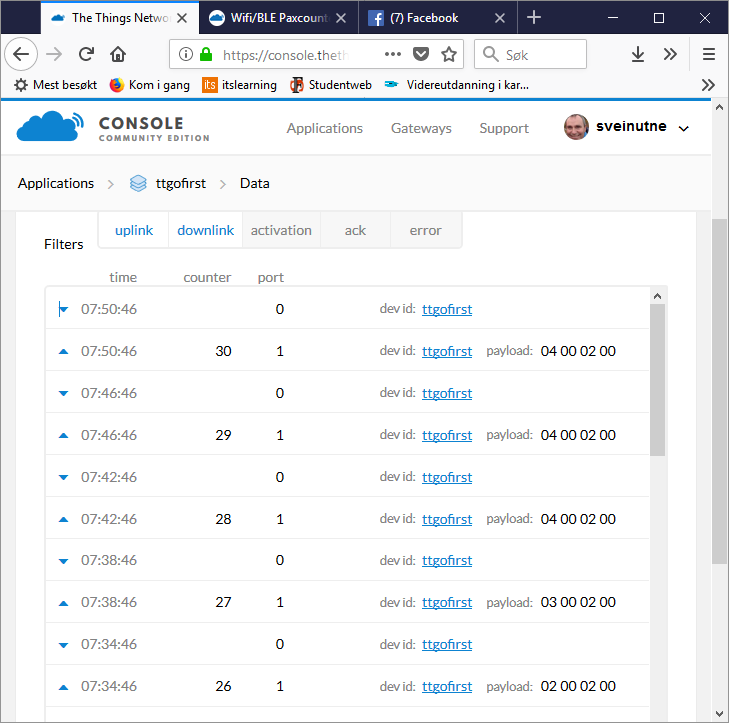Expand uplink row with counter 28
This screenshot has width=729, height=723.
pos(347,518)
